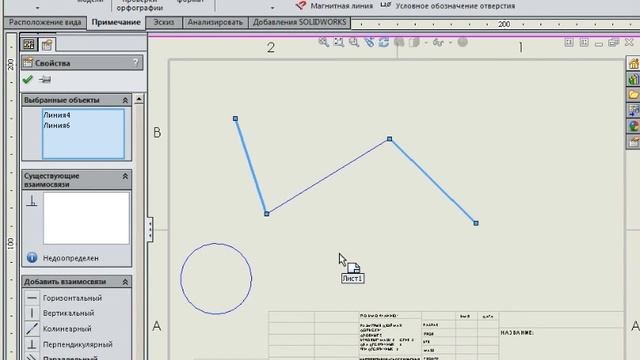Click the Недоопределен status text
The width and height of the screenshot is (640, 360).
pyautogui.click(x=71, y=258)
